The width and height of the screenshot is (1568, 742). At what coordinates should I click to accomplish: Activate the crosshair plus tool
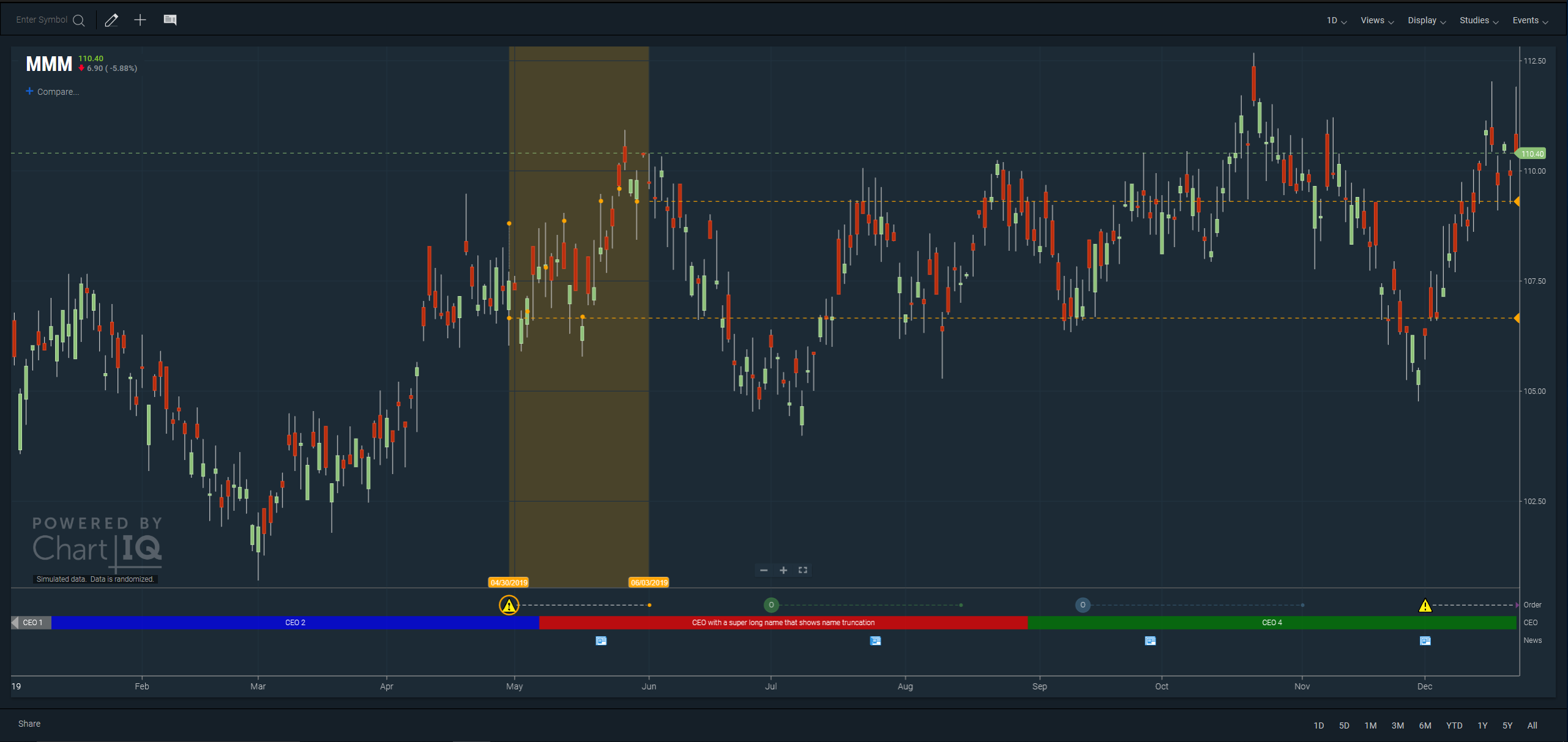(x=140, y=20)
